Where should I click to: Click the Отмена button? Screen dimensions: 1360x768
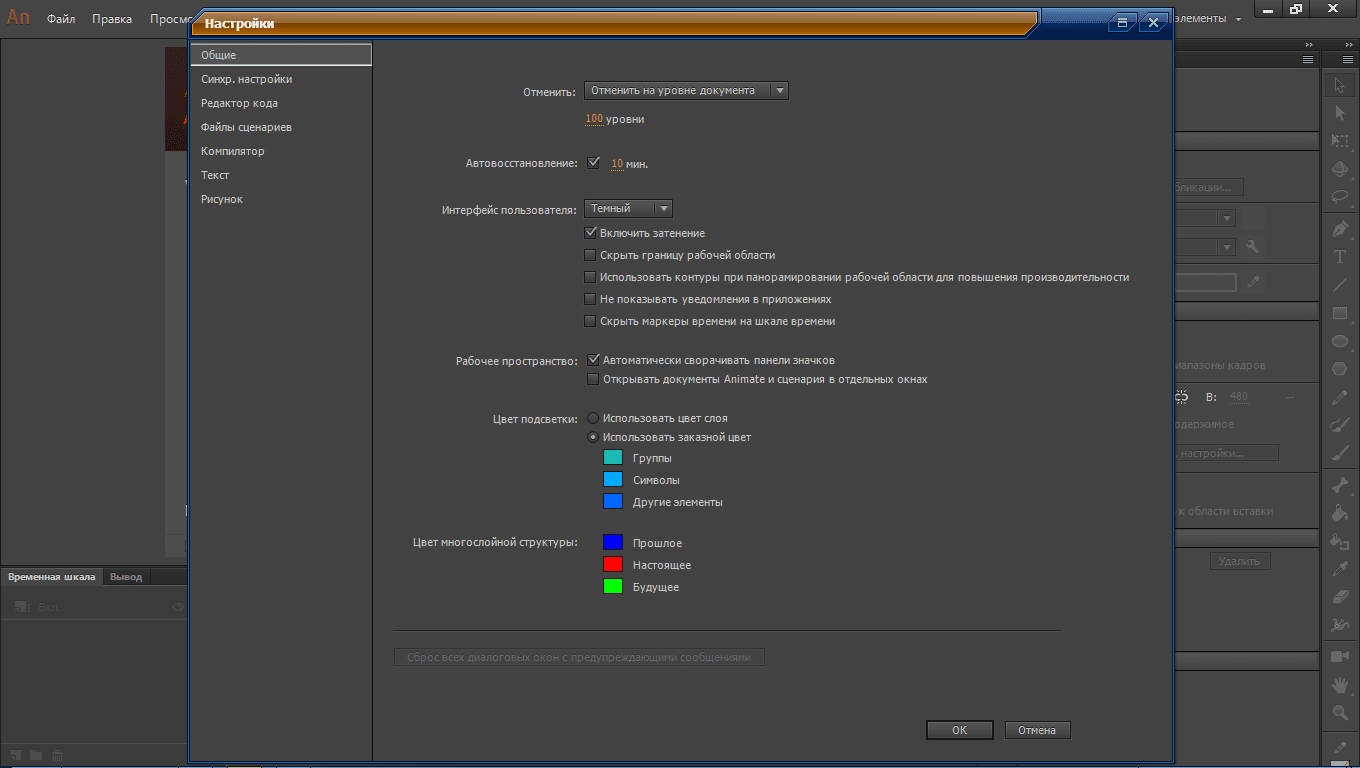(x=1037, y=730)
